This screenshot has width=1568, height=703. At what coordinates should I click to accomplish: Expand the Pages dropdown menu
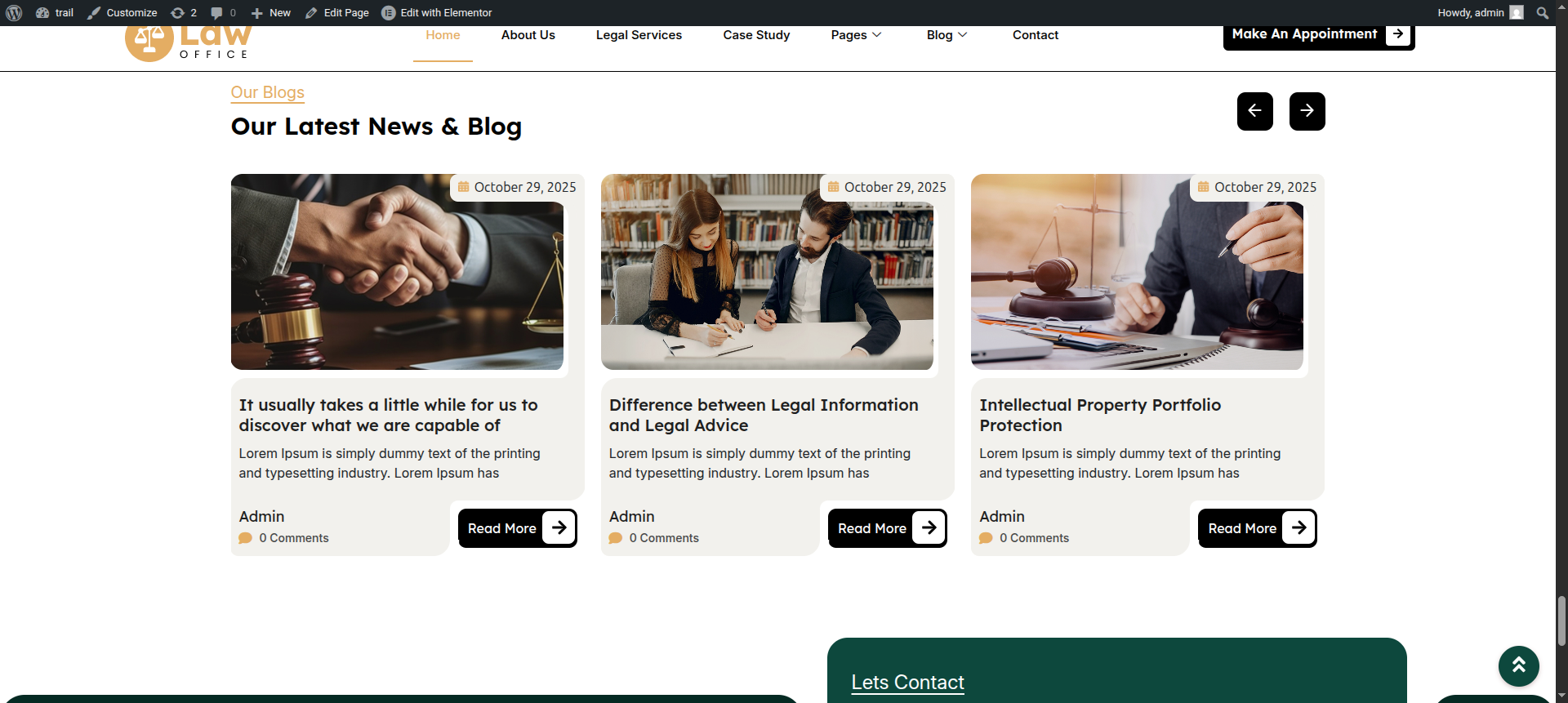pyautogui.click(x=856, y=35)
